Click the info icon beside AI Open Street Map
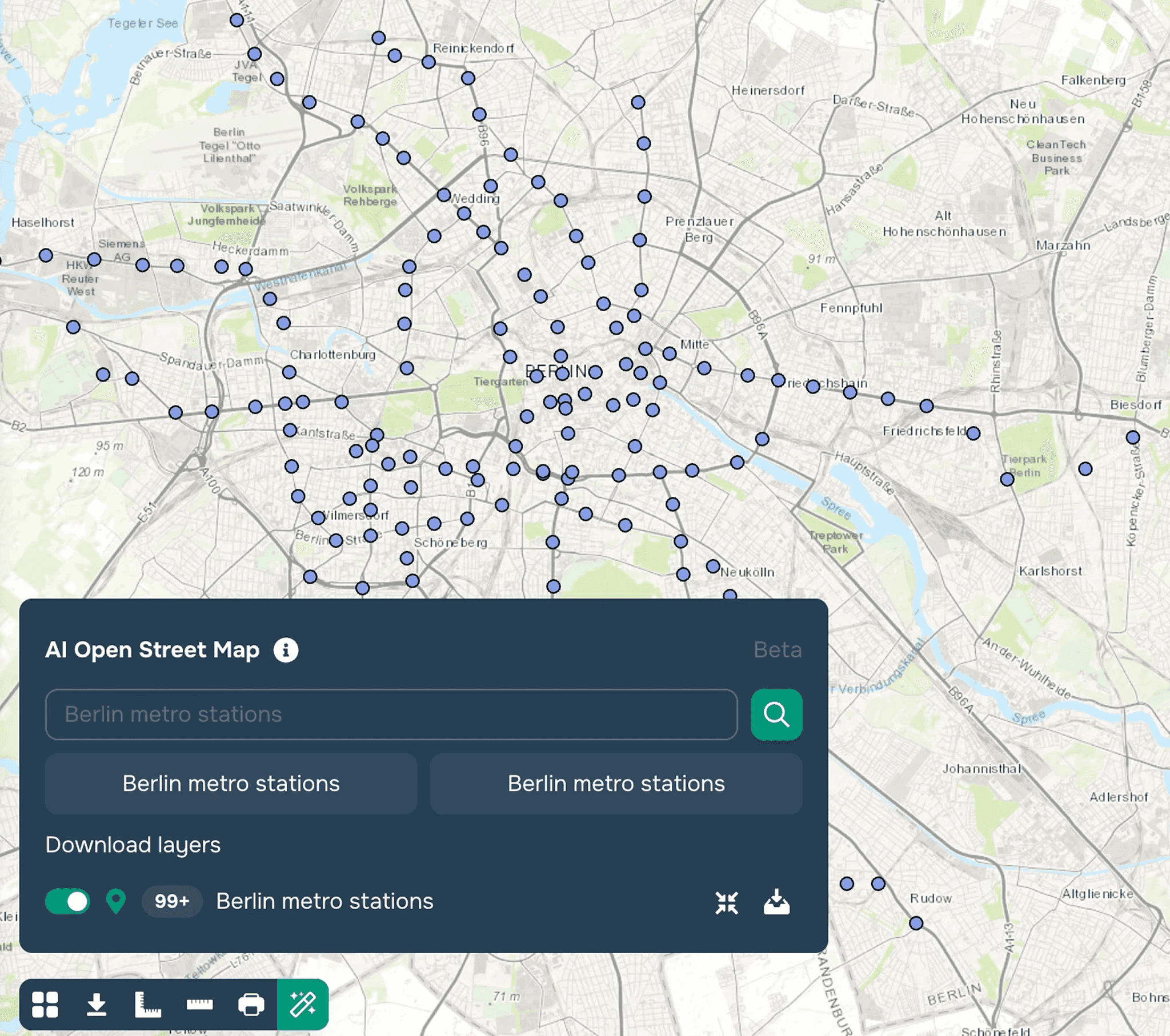This screenshot has width=1170, height=1036. pyautogui.click(x=286, y=650)
